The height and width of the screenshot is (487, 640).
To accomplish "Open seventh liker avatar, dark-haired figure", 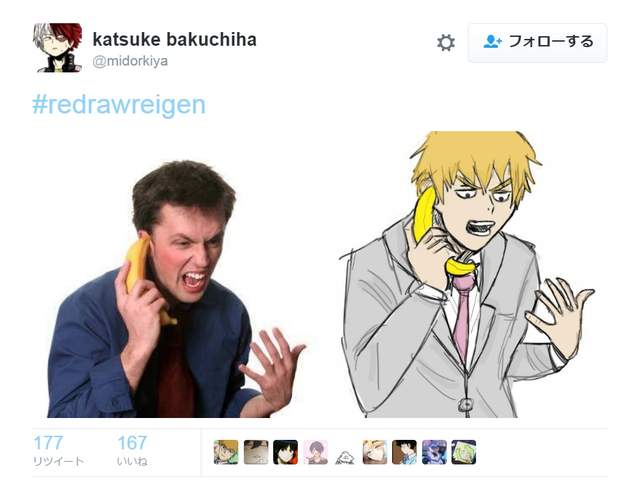I will tap(404, 452).
